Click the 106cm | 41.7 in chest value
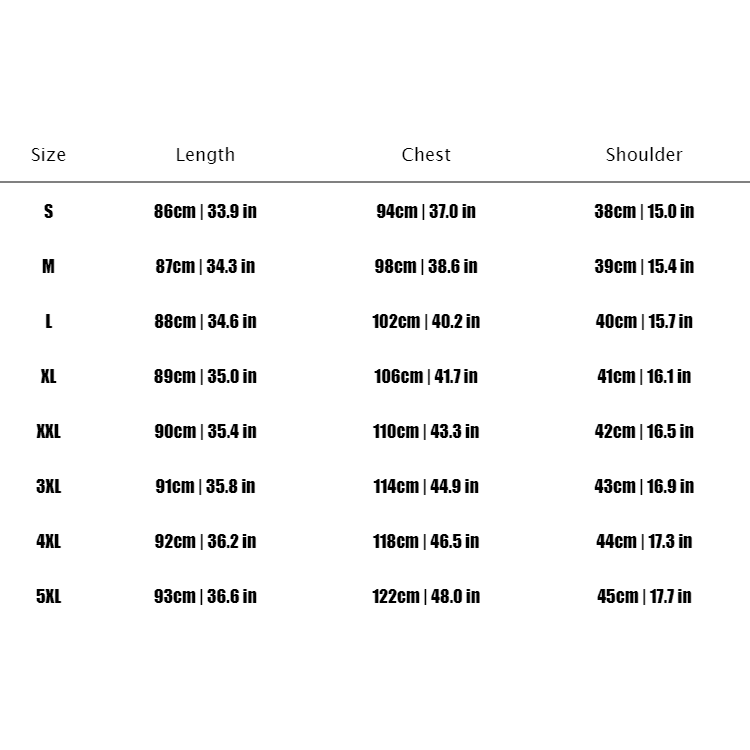 (426, 376)
